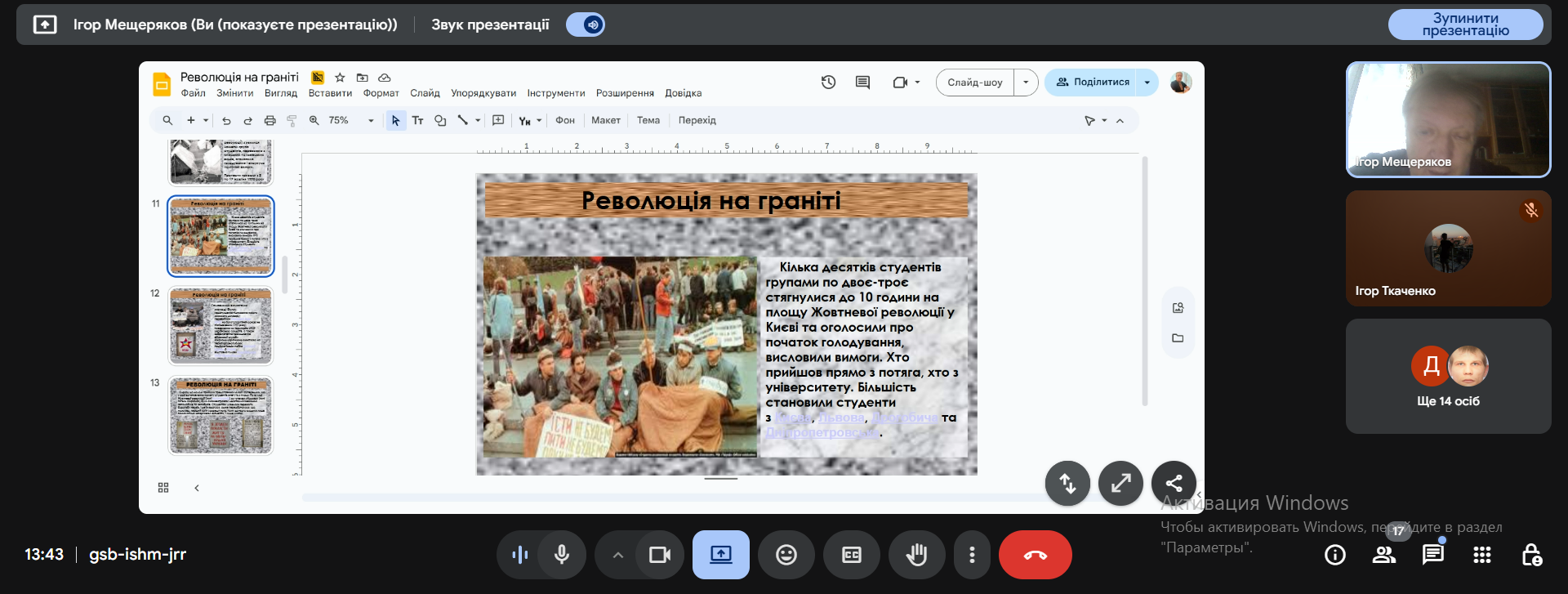The image size is (1568, 594).
Task: Click the Поділитися share button
Action: (1093, 82)
